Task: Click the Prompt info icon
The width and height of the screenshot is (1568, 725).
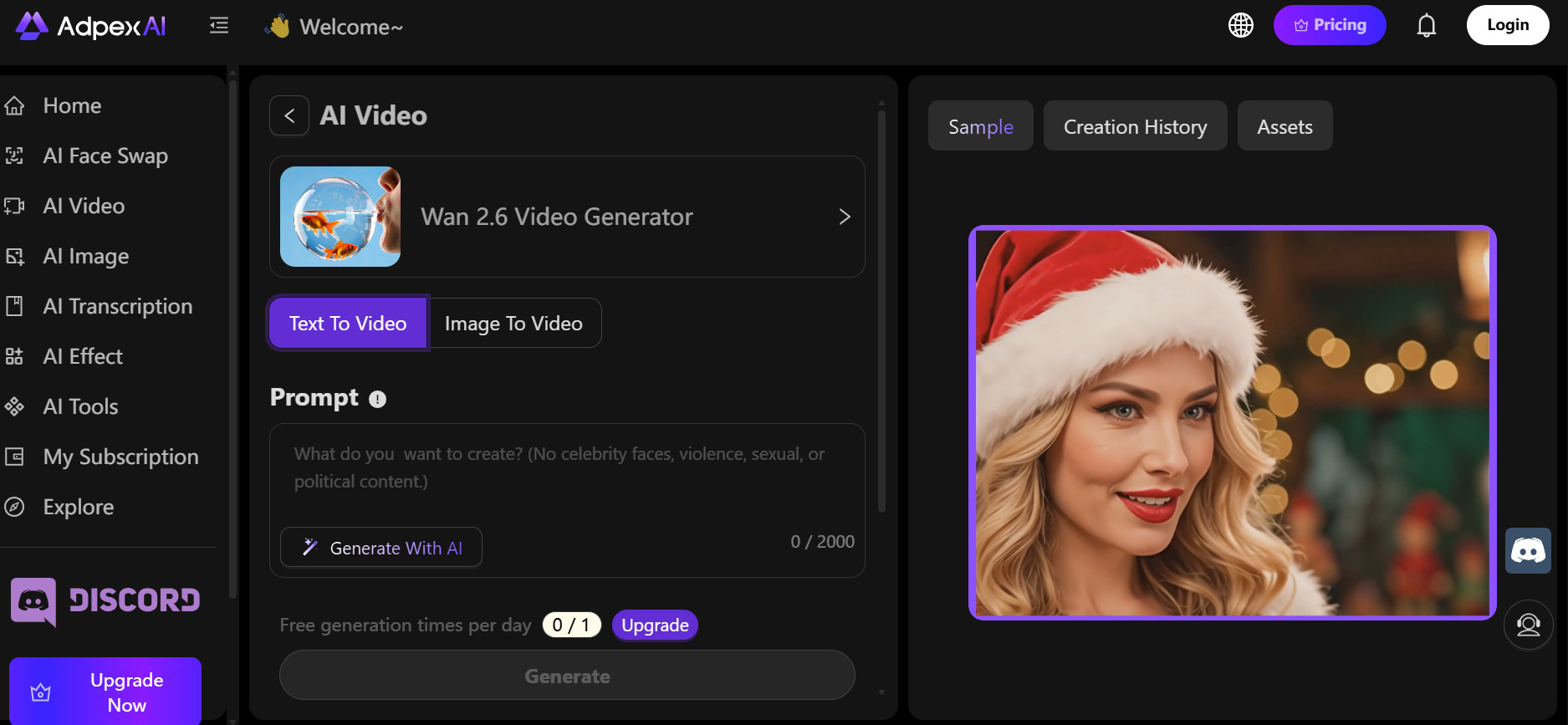Action: pos(378,400)
